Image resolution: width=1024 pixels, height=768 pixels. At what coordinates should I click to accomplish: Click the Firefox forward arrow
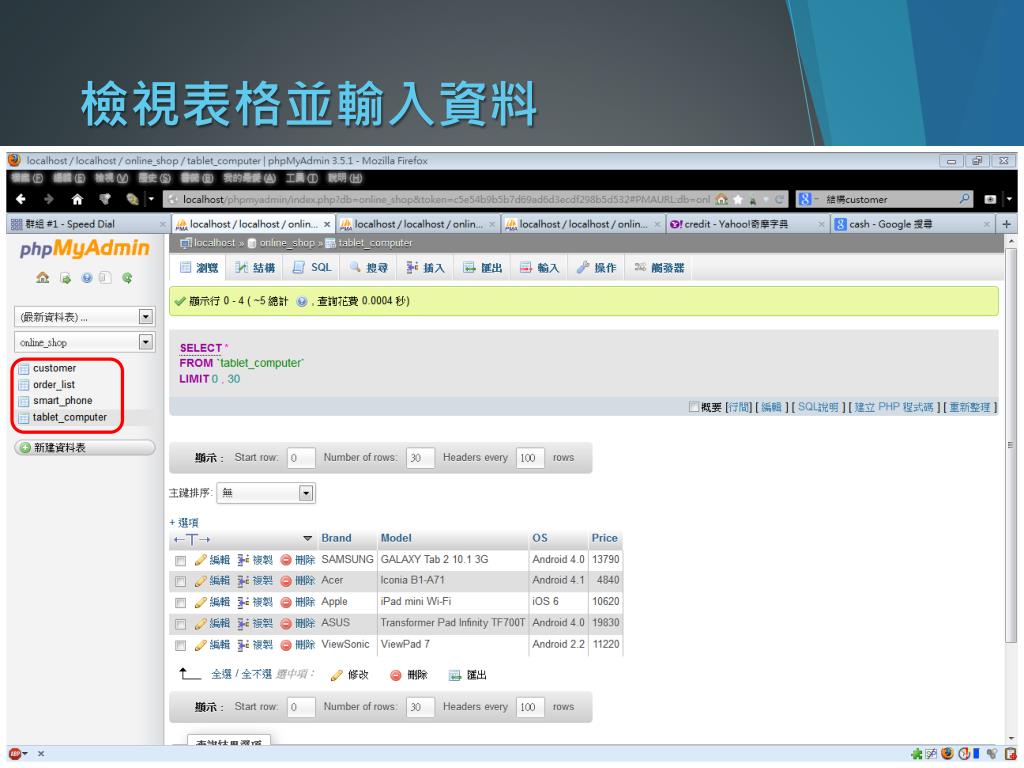coord(48,199)
